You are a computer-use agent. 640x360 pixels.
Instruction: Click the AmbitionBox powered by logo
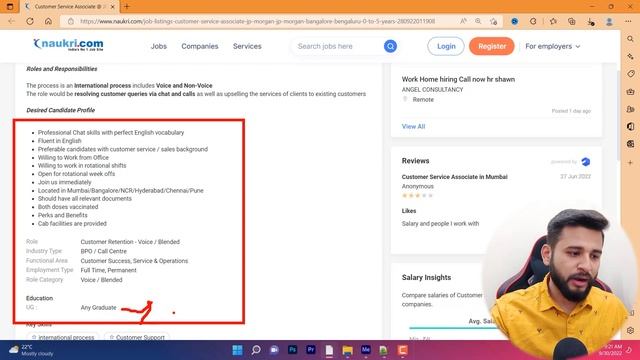(586, 162)
